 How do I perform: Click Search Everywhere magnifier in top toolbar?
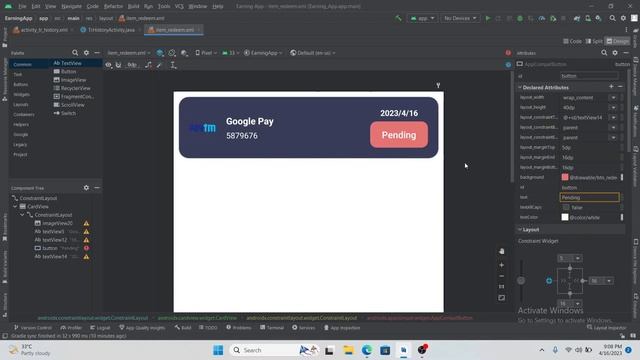tap(612, 18)
